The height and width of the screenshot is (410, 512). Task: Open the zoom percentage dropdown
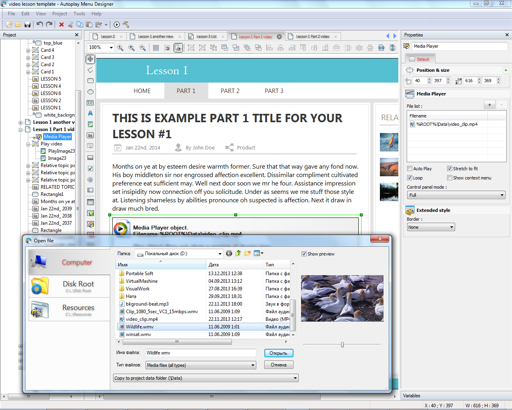point(111,48)
